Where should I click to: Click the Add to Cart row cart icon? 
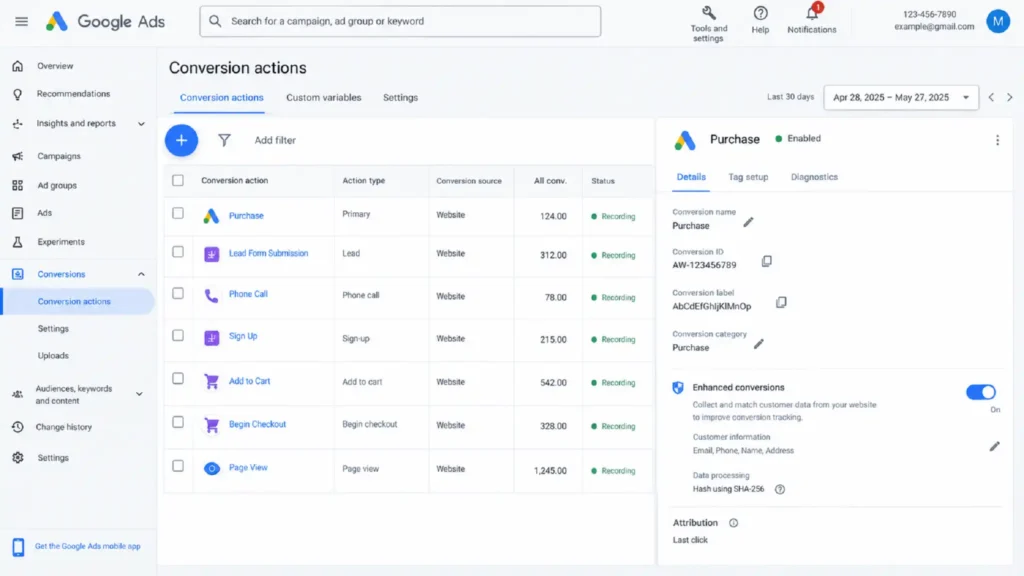211,381
